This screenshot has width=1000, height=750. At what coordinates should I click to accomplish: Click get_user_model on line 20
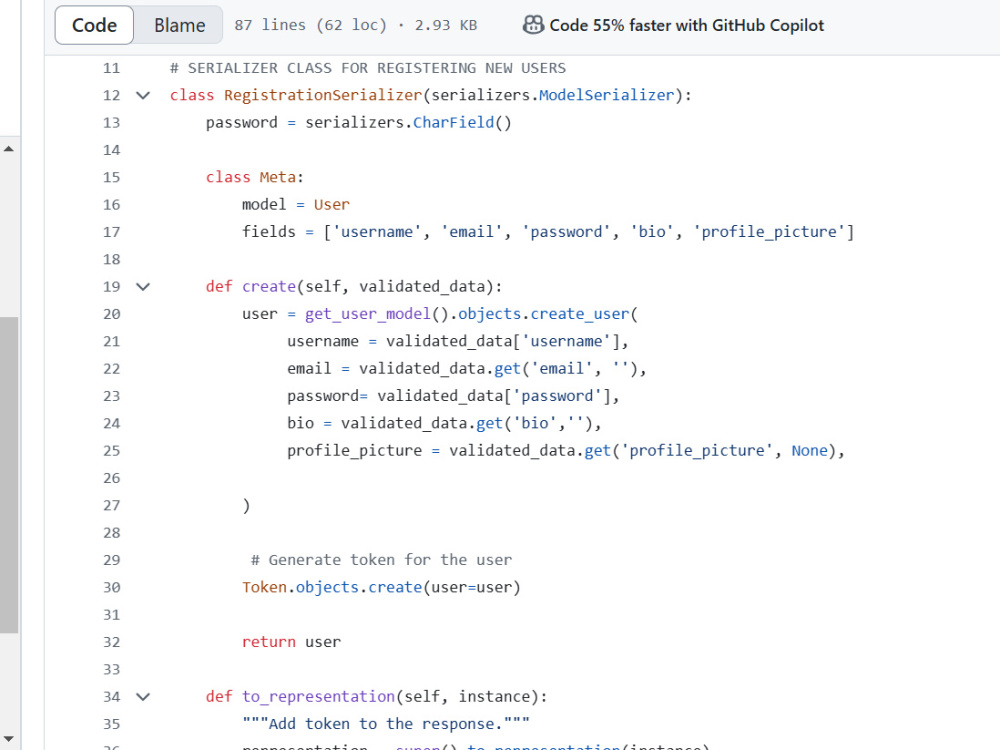368,314
